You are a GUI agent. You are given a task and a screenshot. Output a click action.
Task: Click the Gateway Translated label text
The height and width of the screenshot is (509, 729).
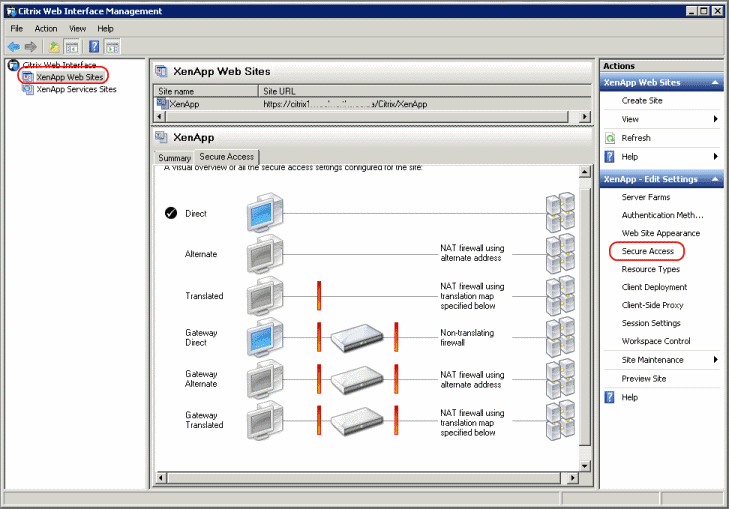click(x=204, y=420)
